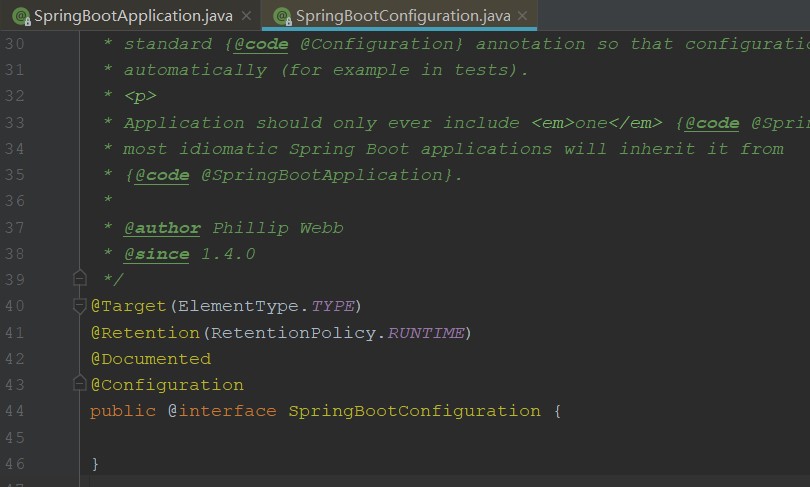This screenshot has width=810, height=487.
Task: Click the SpringBootConfiguration type name on line 44
Action: coord(414,411)
